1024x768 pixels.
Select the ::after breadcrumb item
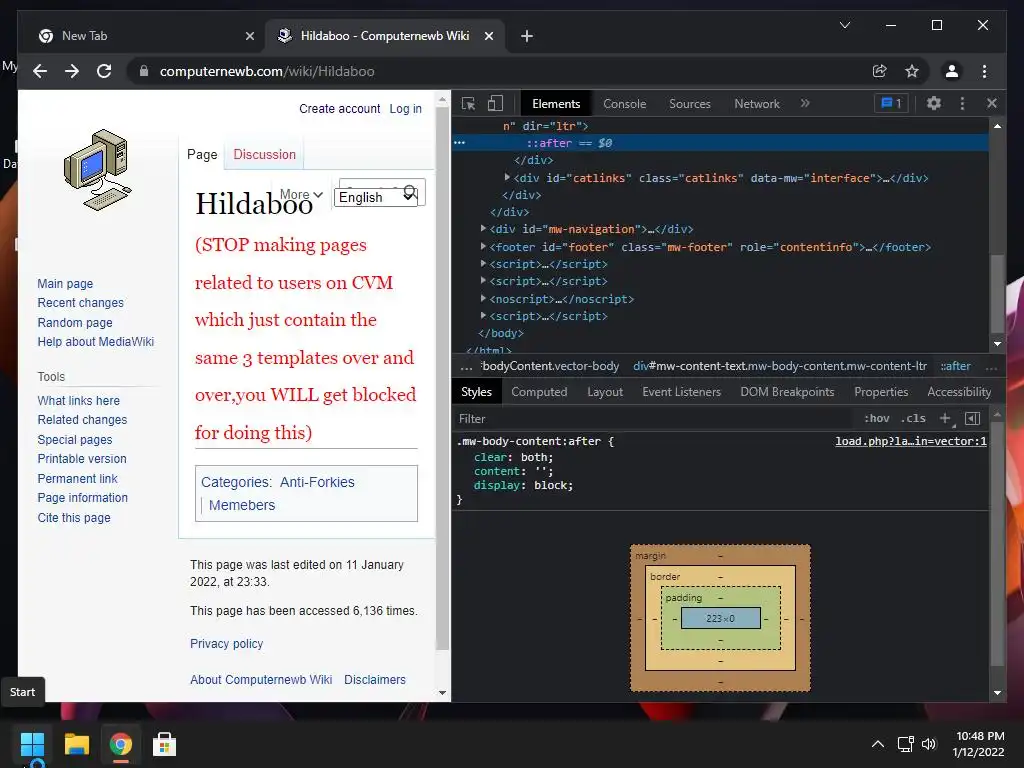click(x=955, y=366)
